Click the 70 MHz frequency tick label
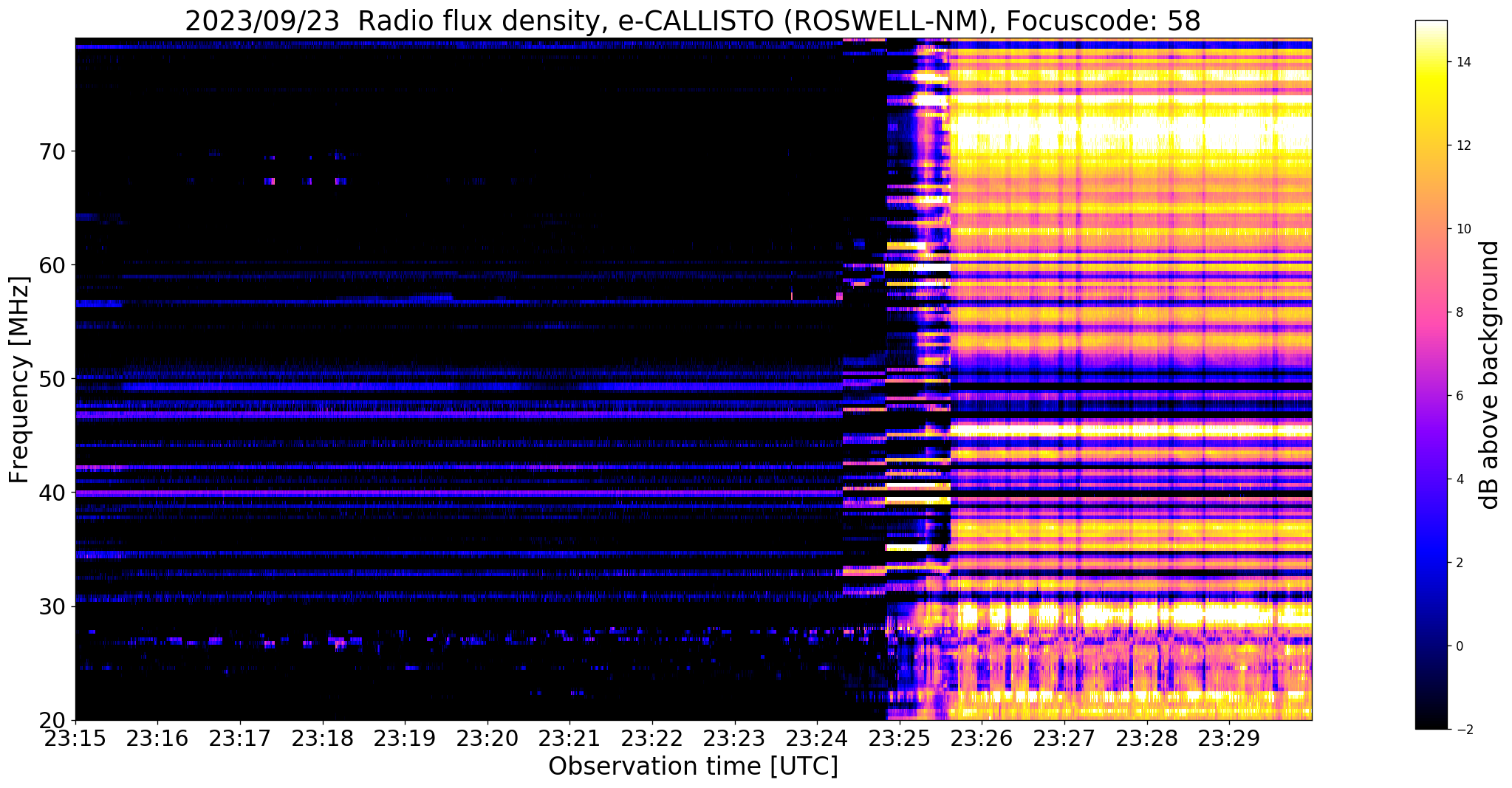The width and height of the screenshot is (1512, 788). [x=52, y=151]
